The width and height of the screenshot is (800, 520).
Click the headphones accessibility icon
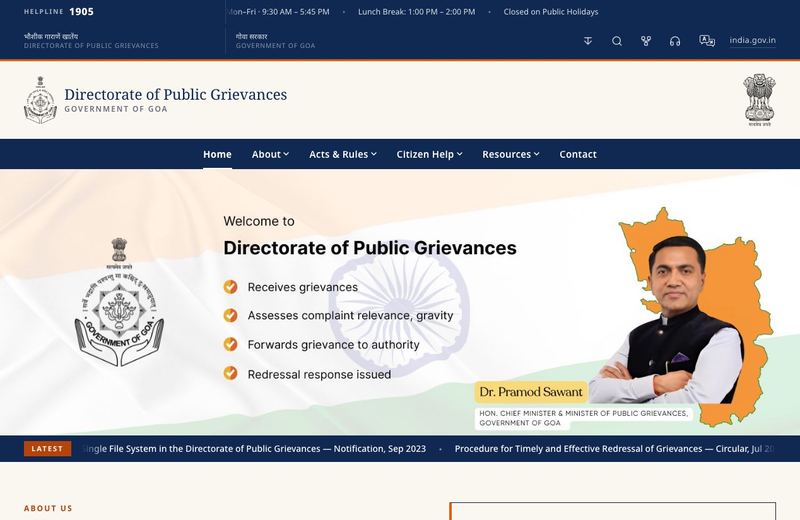click(675, 41)
